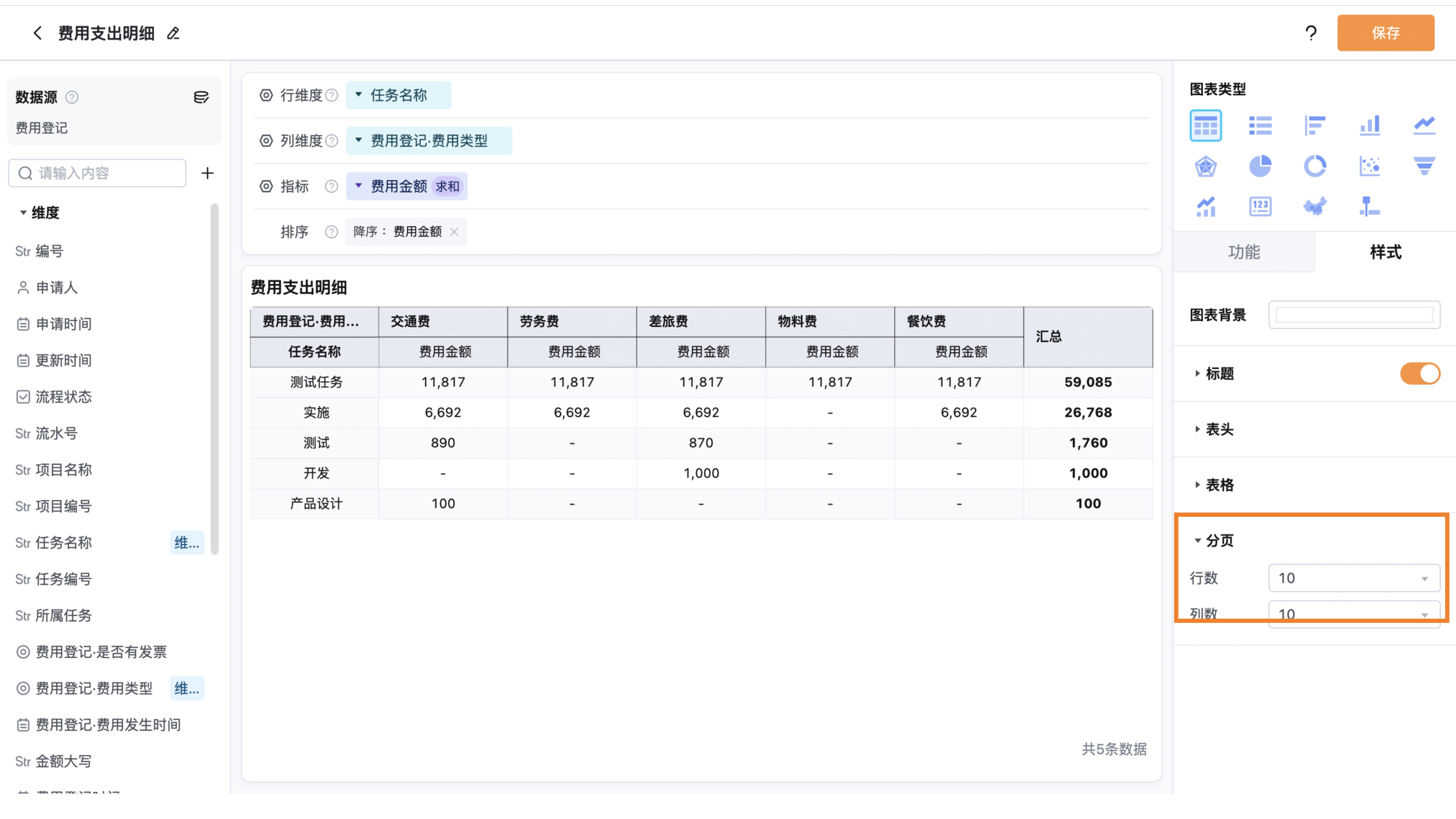1456x819 pixels.
Task: Show help for 数据源
Action: coord(72,97)
